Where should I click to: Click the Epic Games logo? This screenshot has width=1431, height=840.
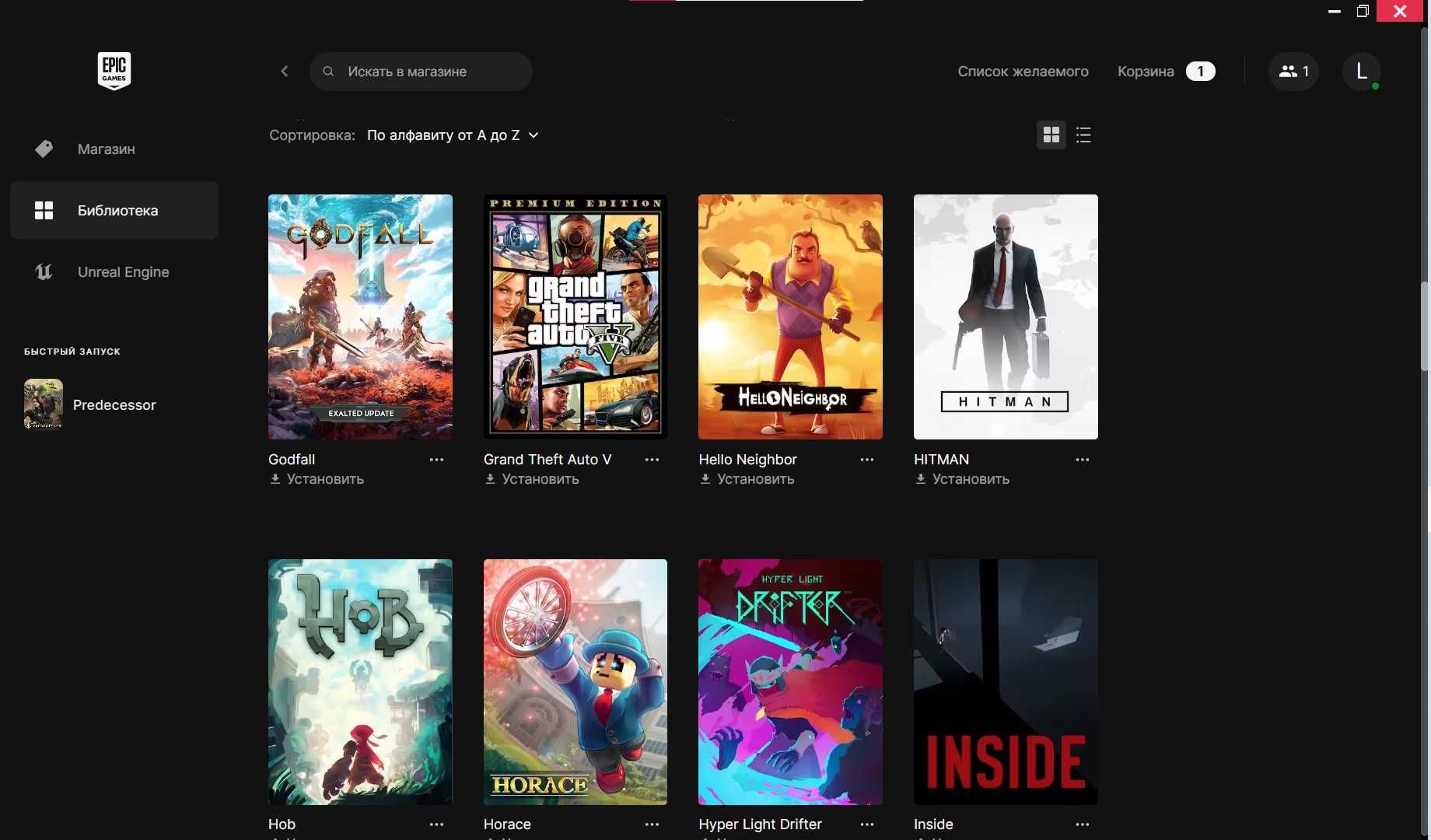click(x=114, y=71)
